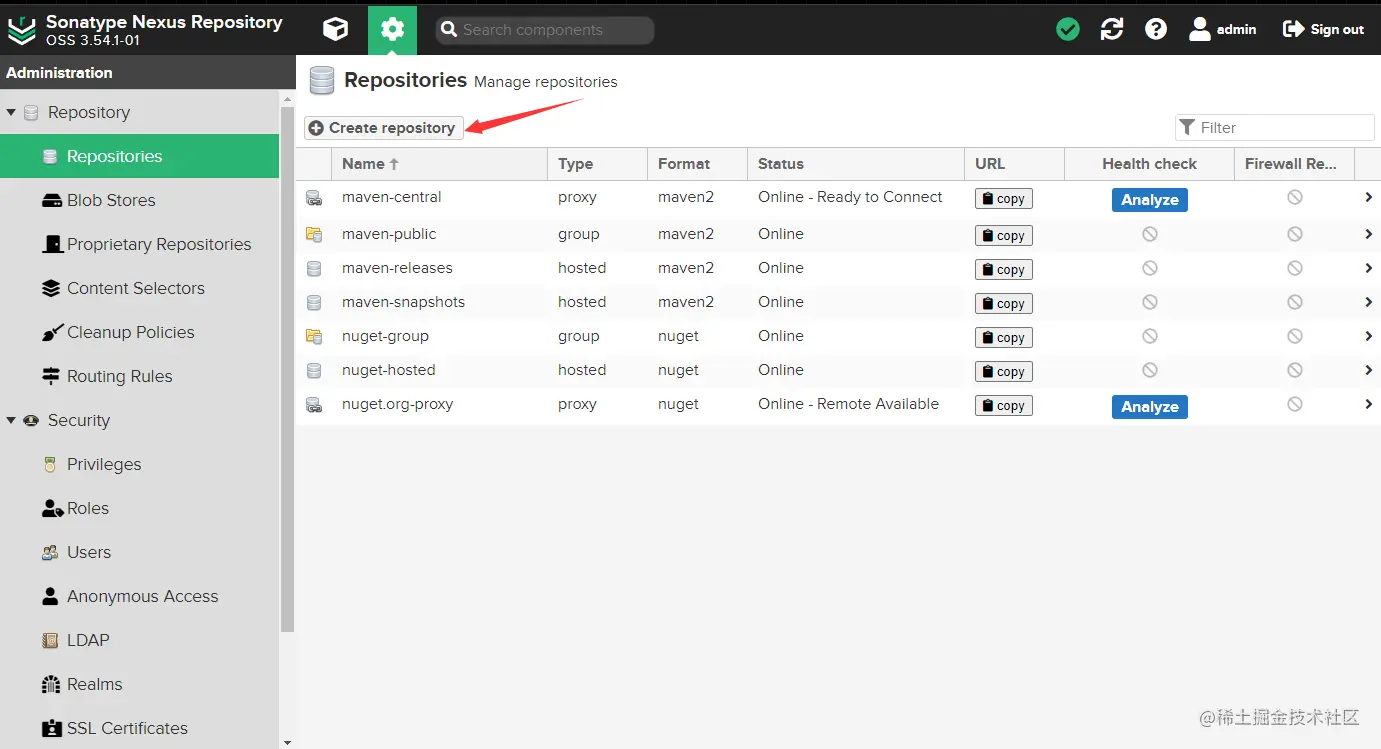Click maven-public health check disabled icon
Viewport: 1381px width, 749px height.
1150,234
